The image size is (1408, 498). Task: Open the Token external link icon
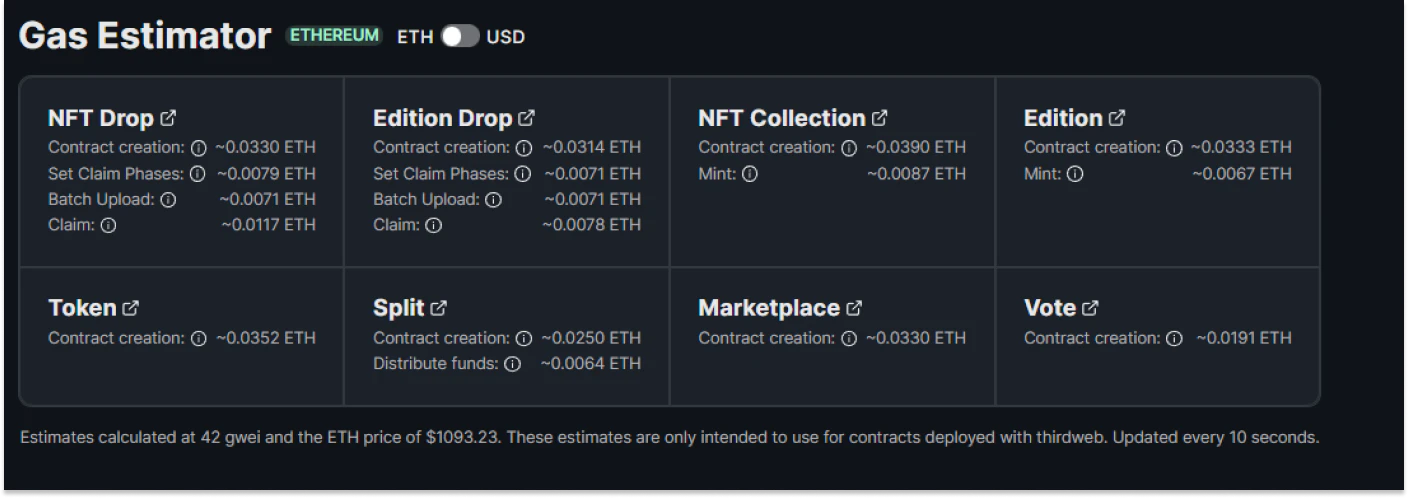131,308
